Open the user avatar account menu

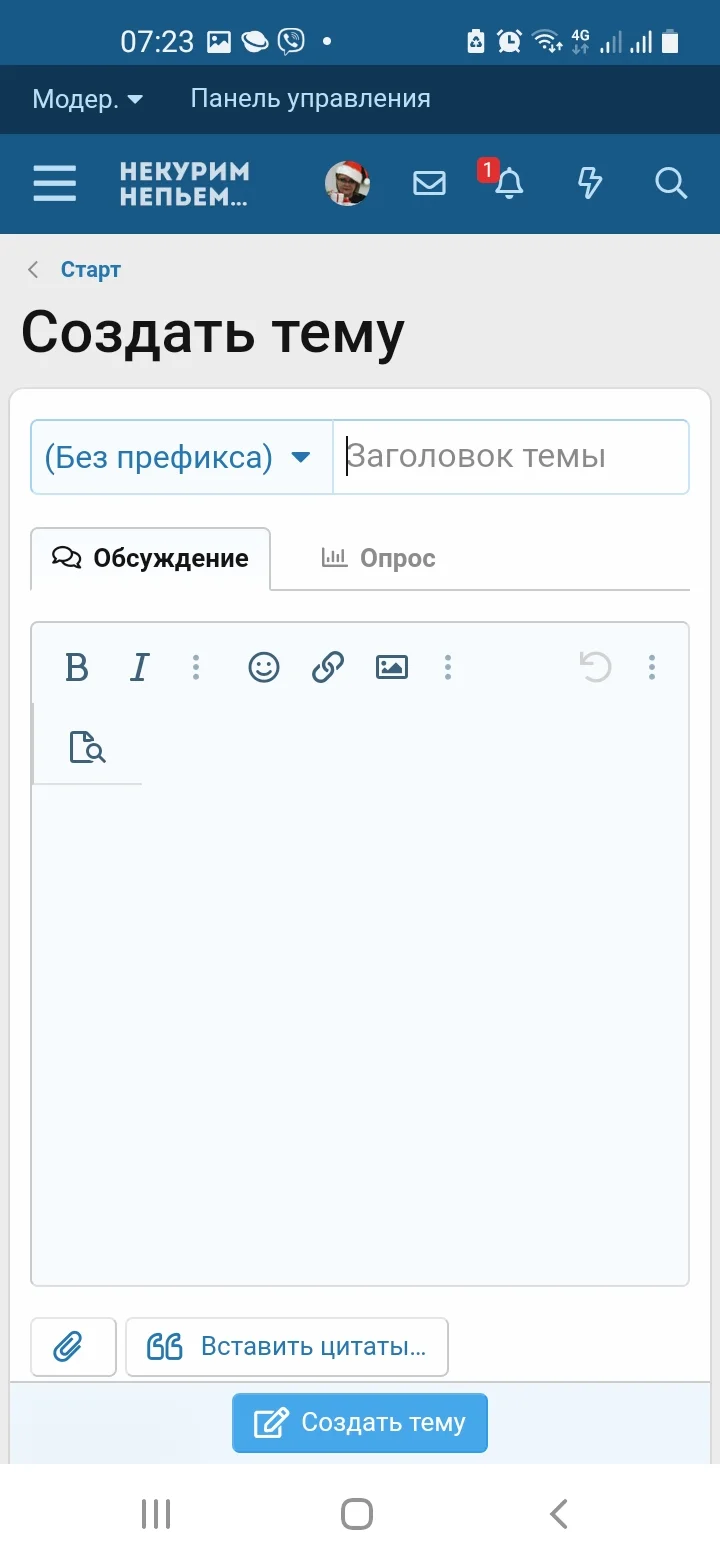coord(347,183)
